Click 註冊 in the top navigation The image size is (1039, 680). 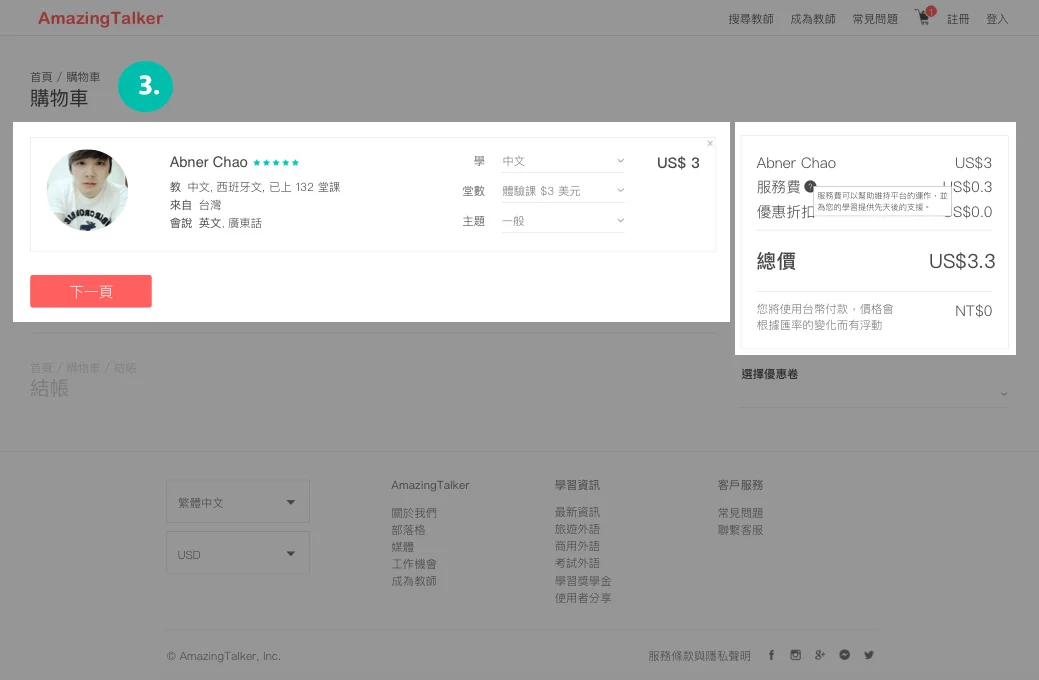tap(958, 19)
